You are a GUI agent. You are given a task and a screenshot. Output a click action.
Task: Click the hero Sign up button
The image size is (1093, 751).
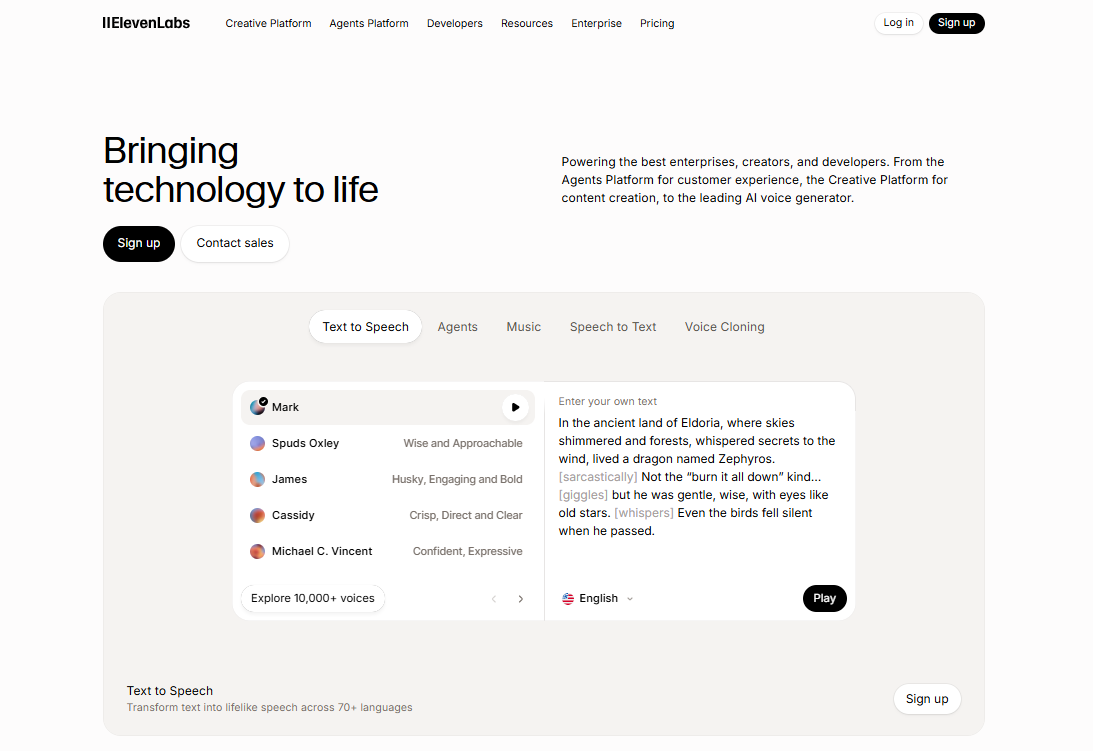pos(139,243)
